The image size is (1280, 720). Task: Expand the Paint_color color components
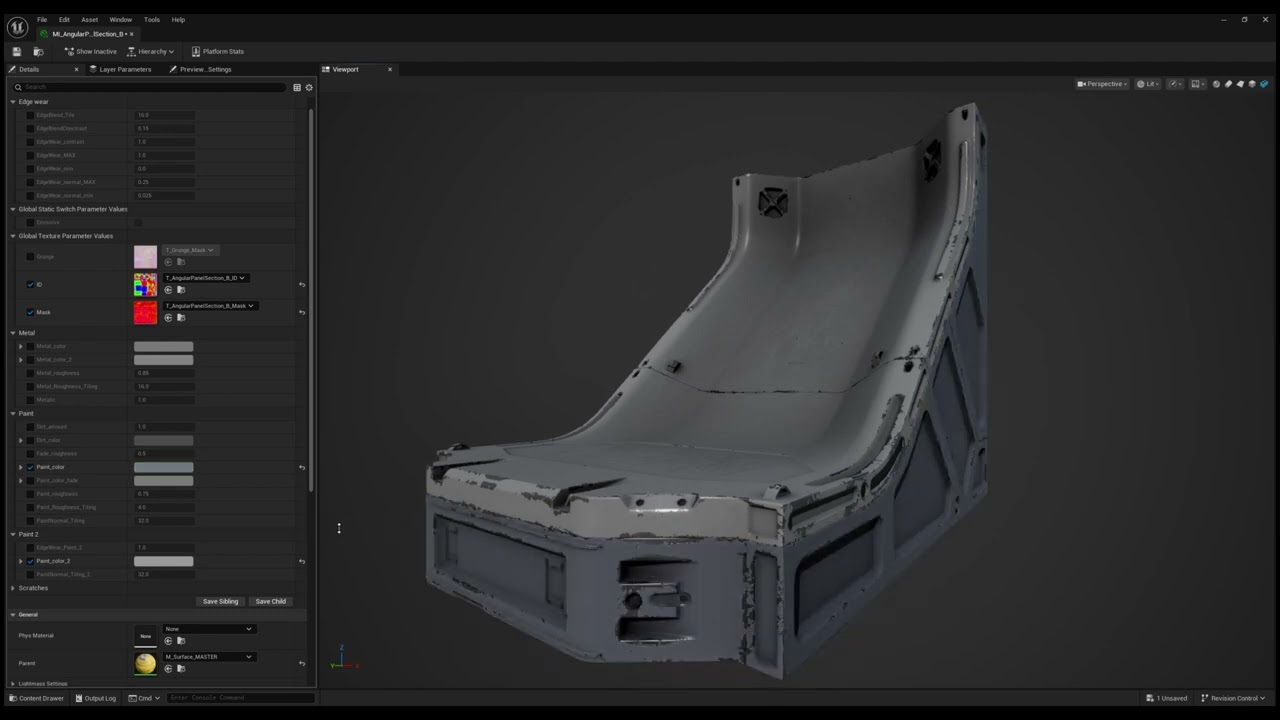click(x=21, y=467)
